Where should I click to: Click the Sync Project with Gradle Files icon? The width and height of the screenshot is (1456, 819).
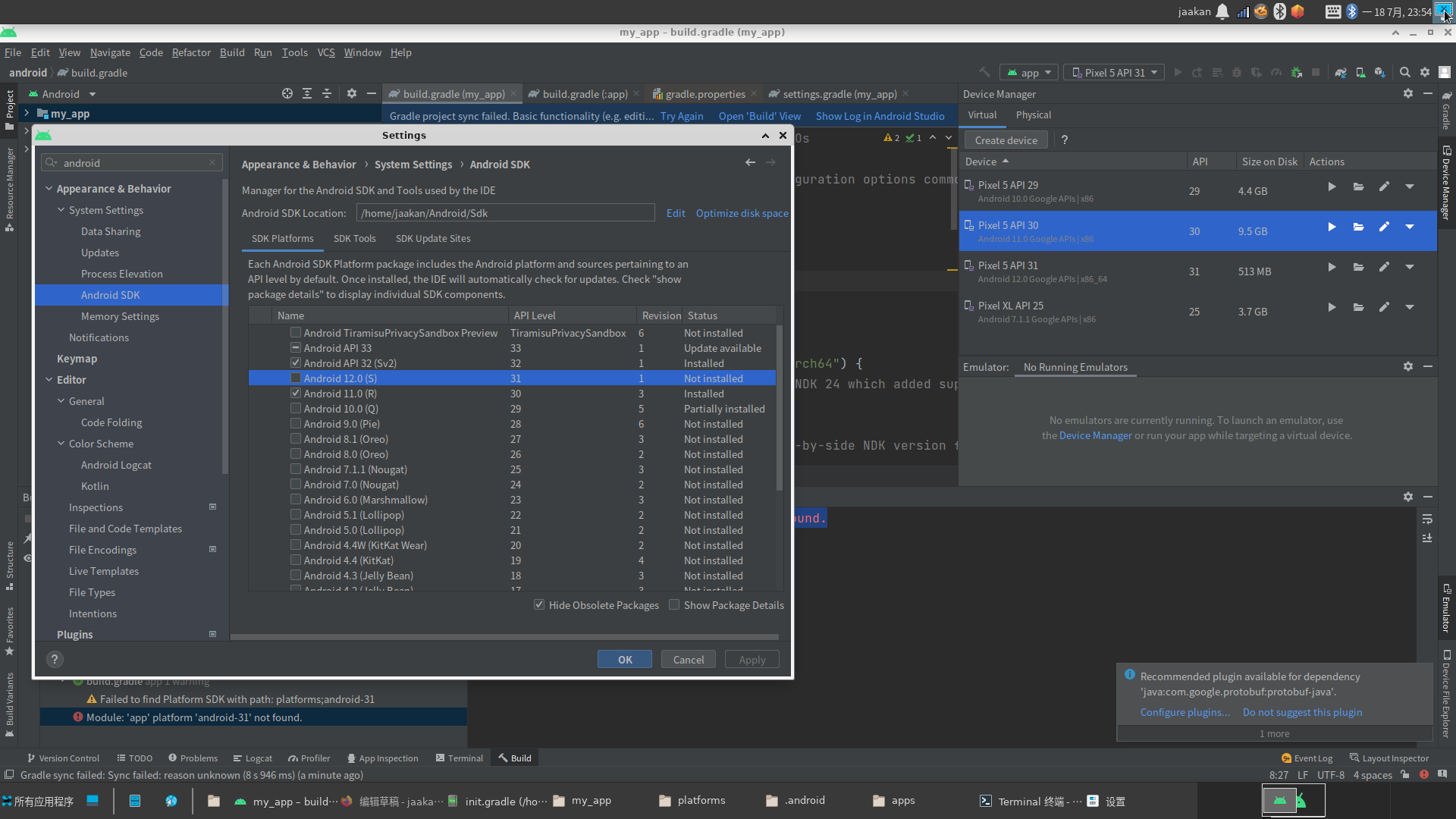pyautogui.click(x=1341, y=73)
